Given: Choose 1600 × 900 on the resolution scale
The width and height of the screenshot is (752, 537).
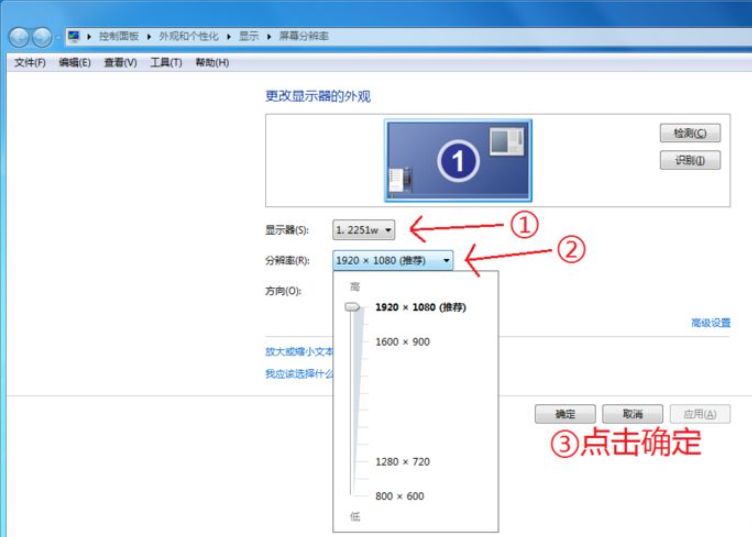Looking at the screenshot, I should (402, 342).
